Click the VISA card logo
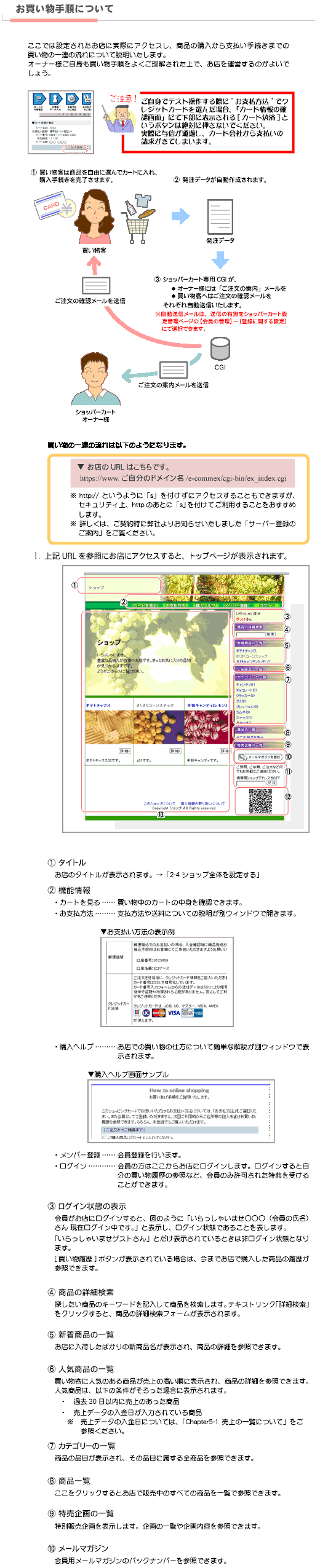Screen dimensions: 320x1568 click(174, 1012)
